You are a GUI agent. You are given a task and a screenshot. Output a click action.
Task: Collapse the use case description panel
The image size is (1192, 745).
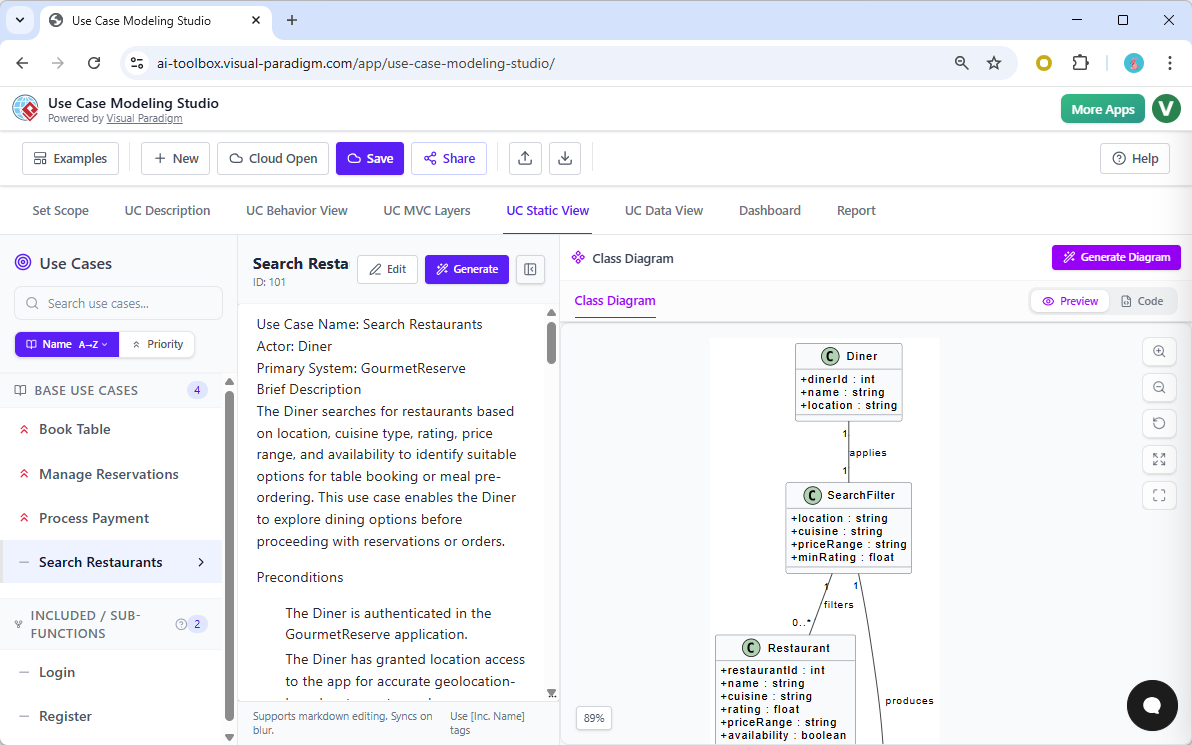530,269
